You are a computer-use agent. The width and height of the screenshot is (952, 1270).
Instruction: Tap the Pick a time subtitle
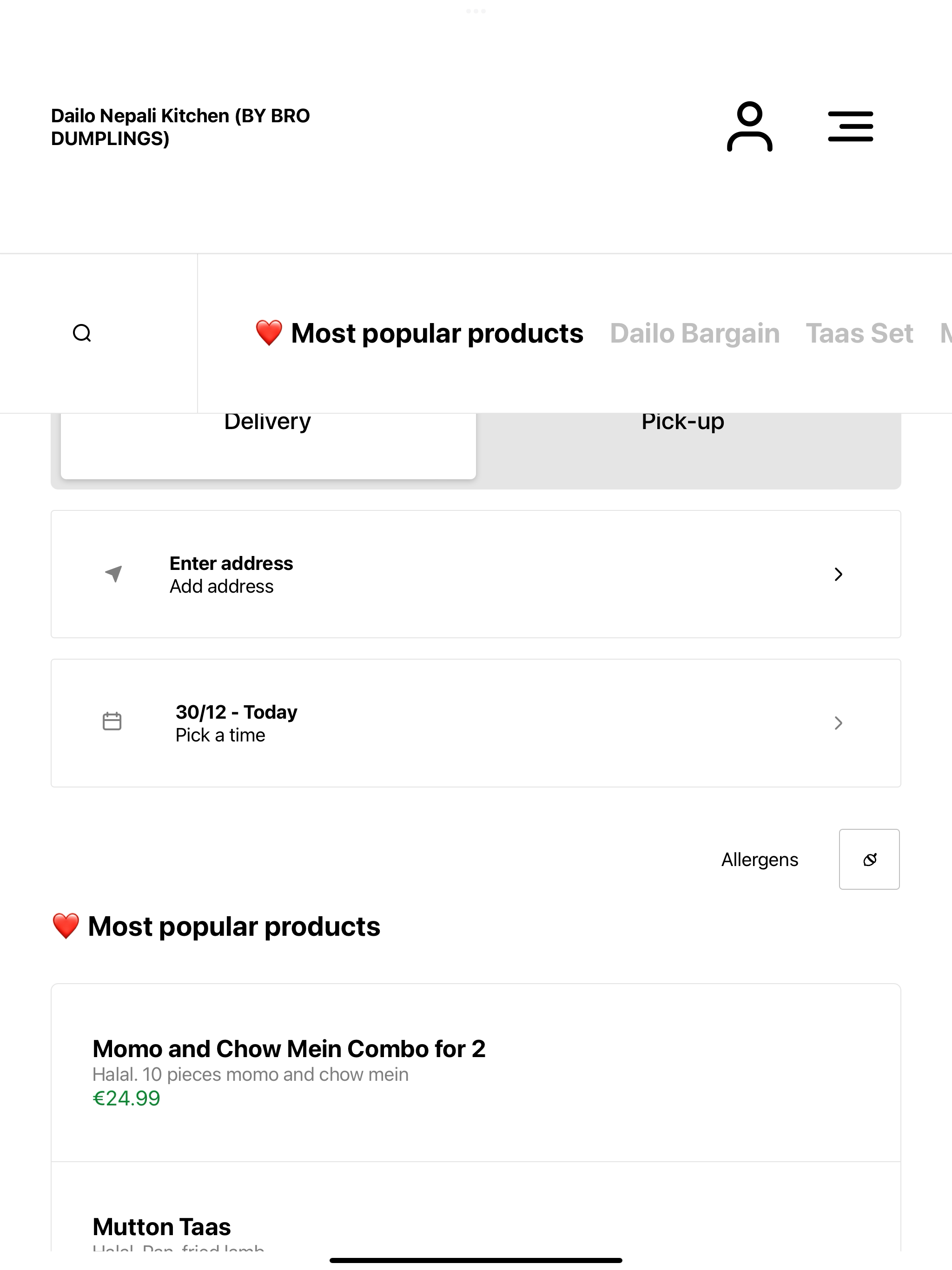pyautogui.click(x=220, y=735)
